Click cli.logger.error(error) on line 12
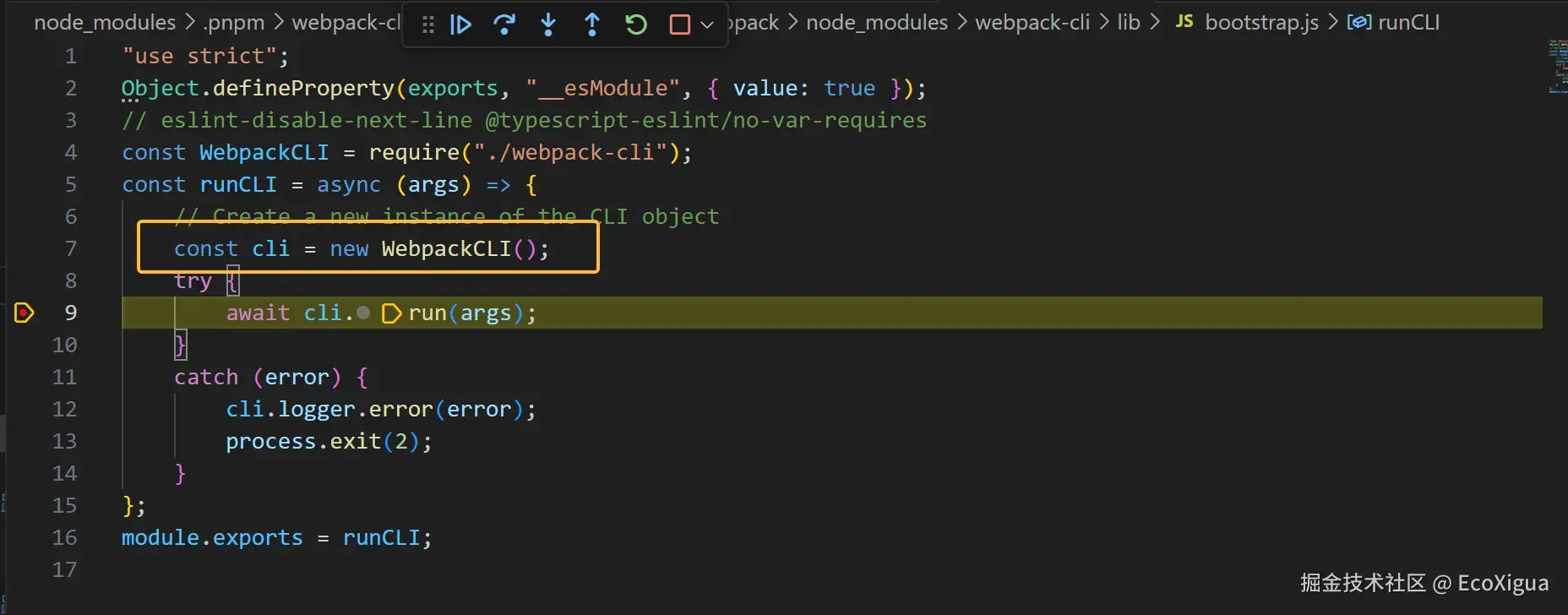The image size is (1568, 615). click(374, 410)
